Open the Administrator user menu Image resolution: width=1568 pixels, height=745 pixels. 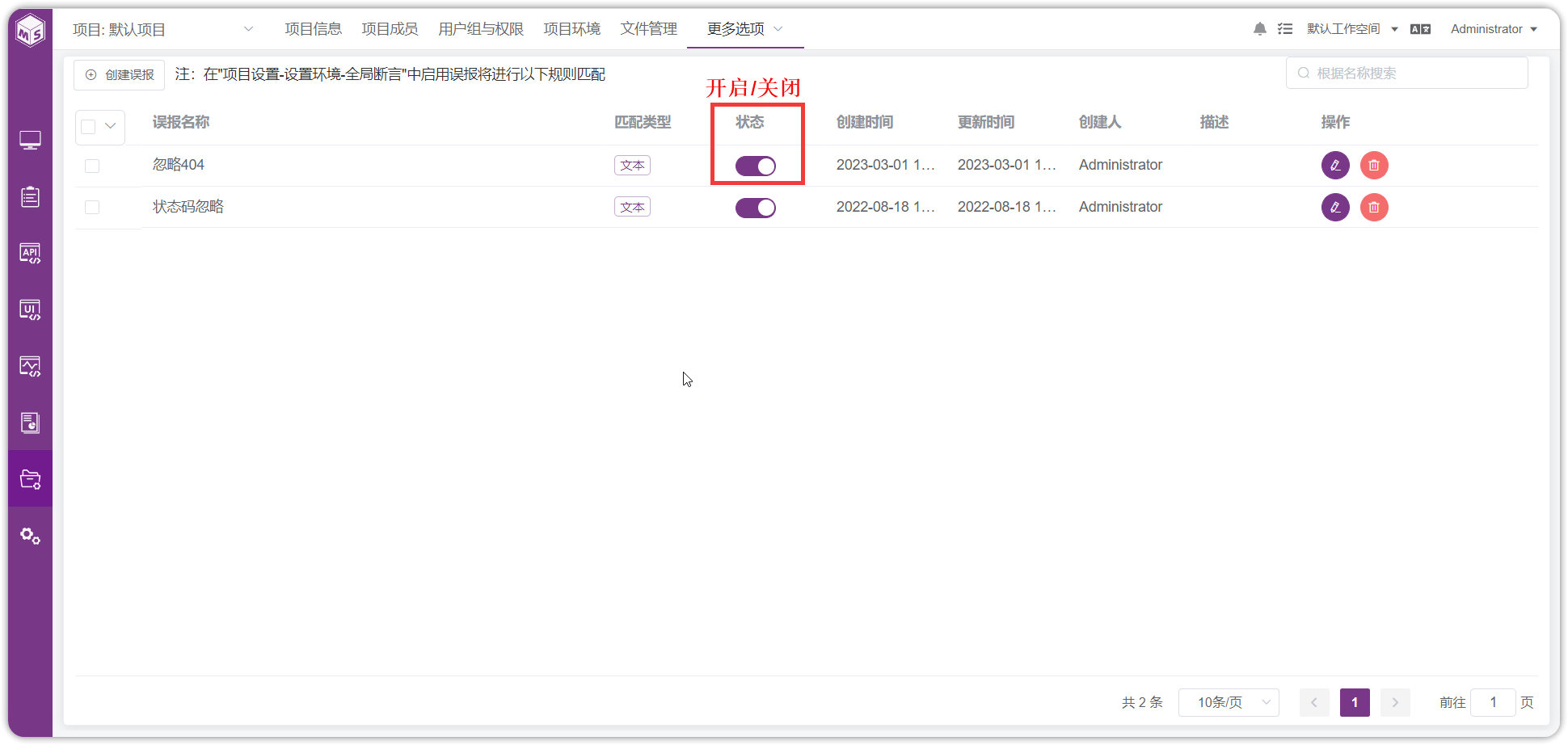click(1494, 29)
